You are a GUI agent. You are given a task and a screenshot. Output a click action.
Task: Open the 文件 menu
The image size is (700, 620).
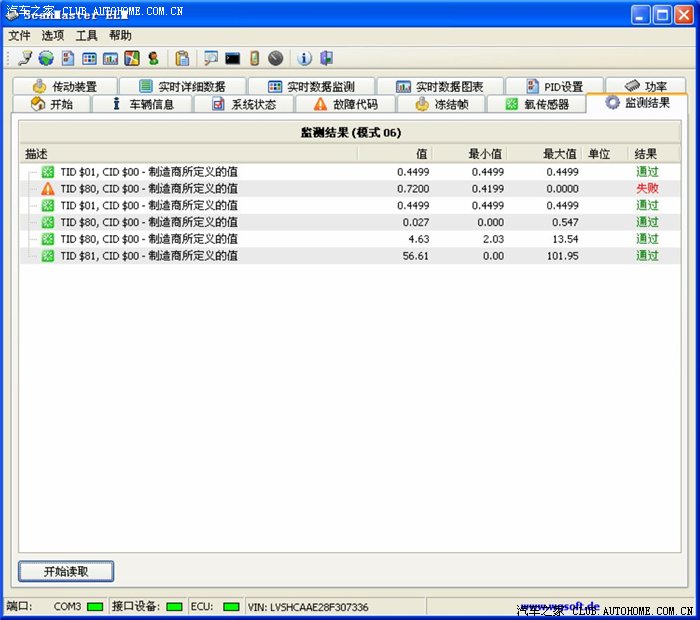(20, 35)
